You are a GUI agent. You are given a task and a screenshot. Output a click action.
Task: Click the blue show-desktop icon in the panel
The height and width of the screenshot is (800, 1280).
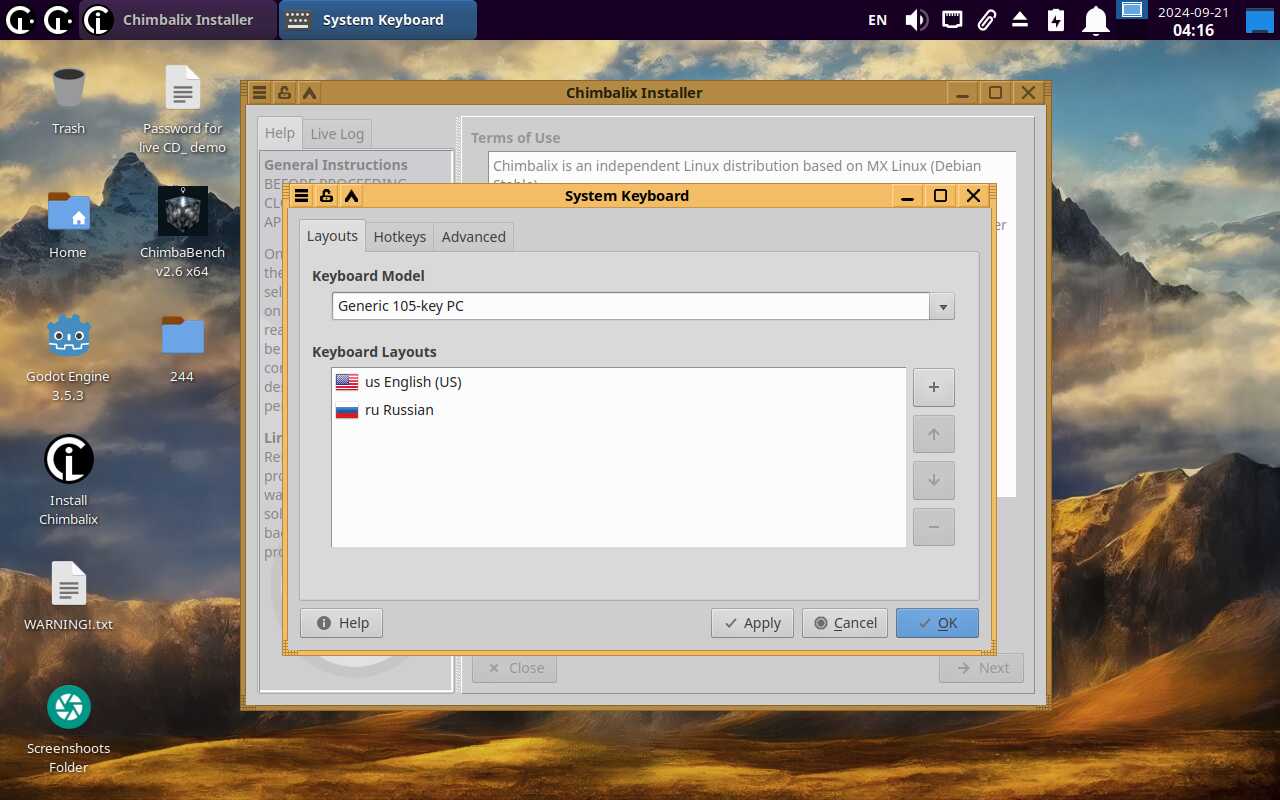point(1259,20)
